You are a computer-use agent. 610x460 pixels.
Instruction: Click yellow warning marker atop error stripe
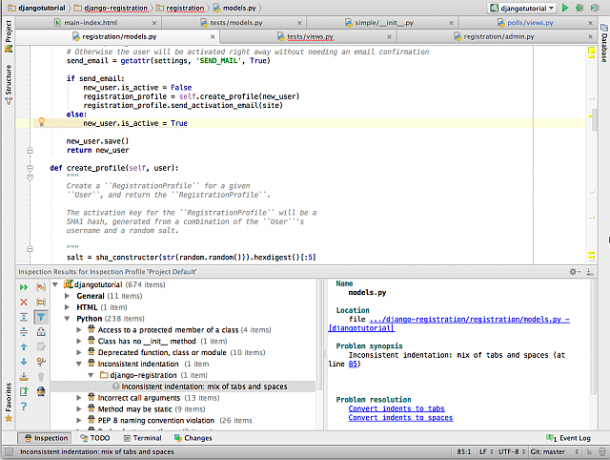click(x=591, y=51)
